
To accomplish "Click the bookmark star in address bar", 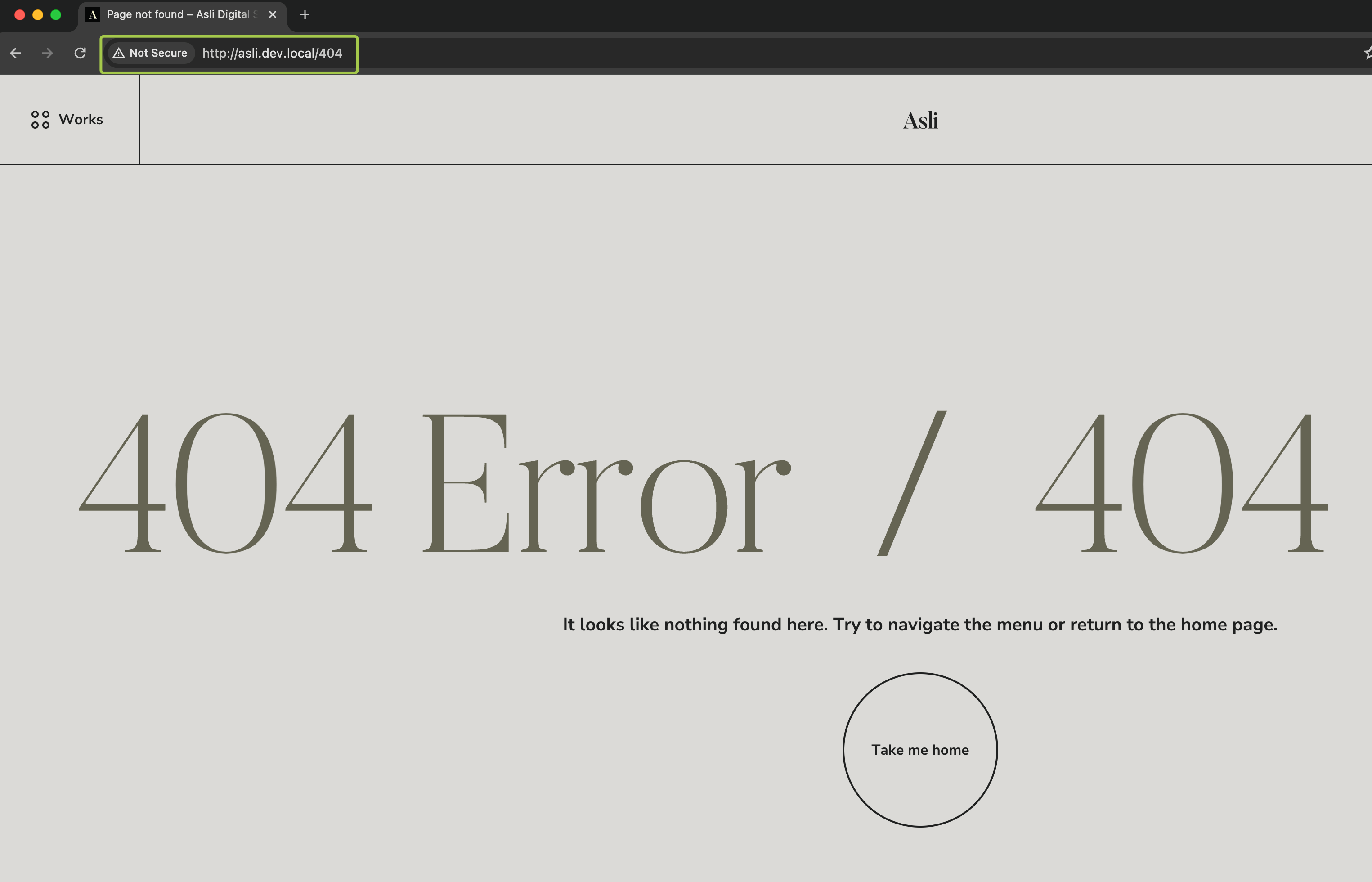I will (1367, 53).
